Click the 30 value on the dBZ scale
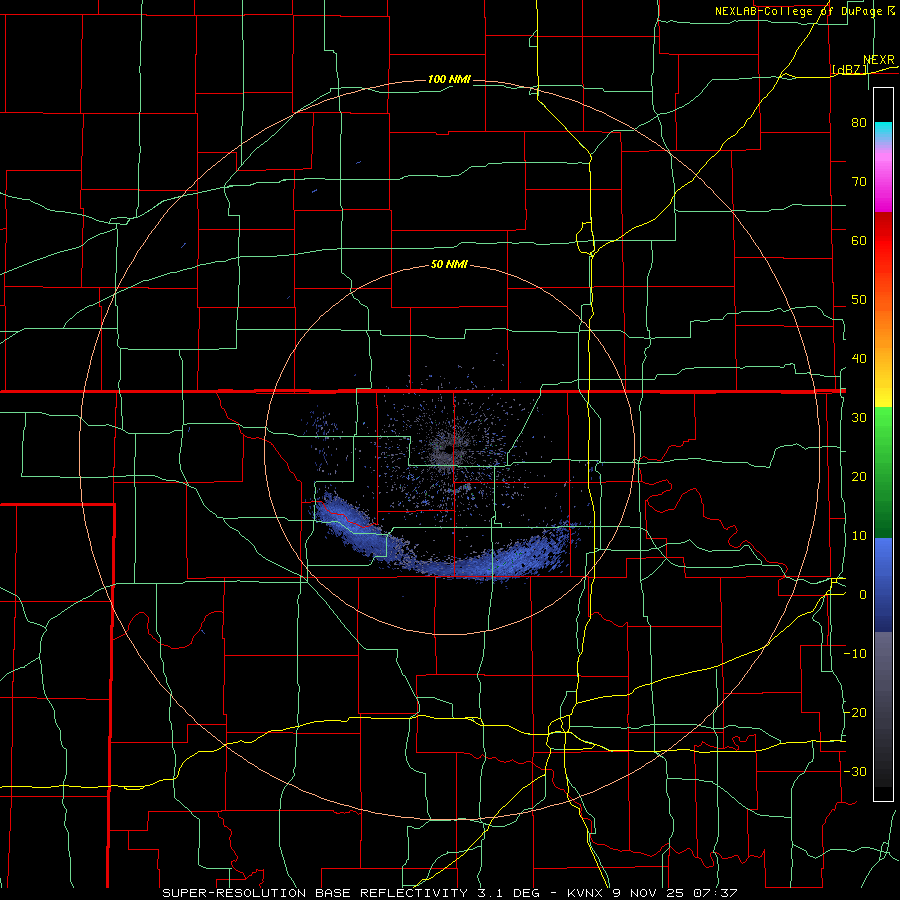 (859, 417)
